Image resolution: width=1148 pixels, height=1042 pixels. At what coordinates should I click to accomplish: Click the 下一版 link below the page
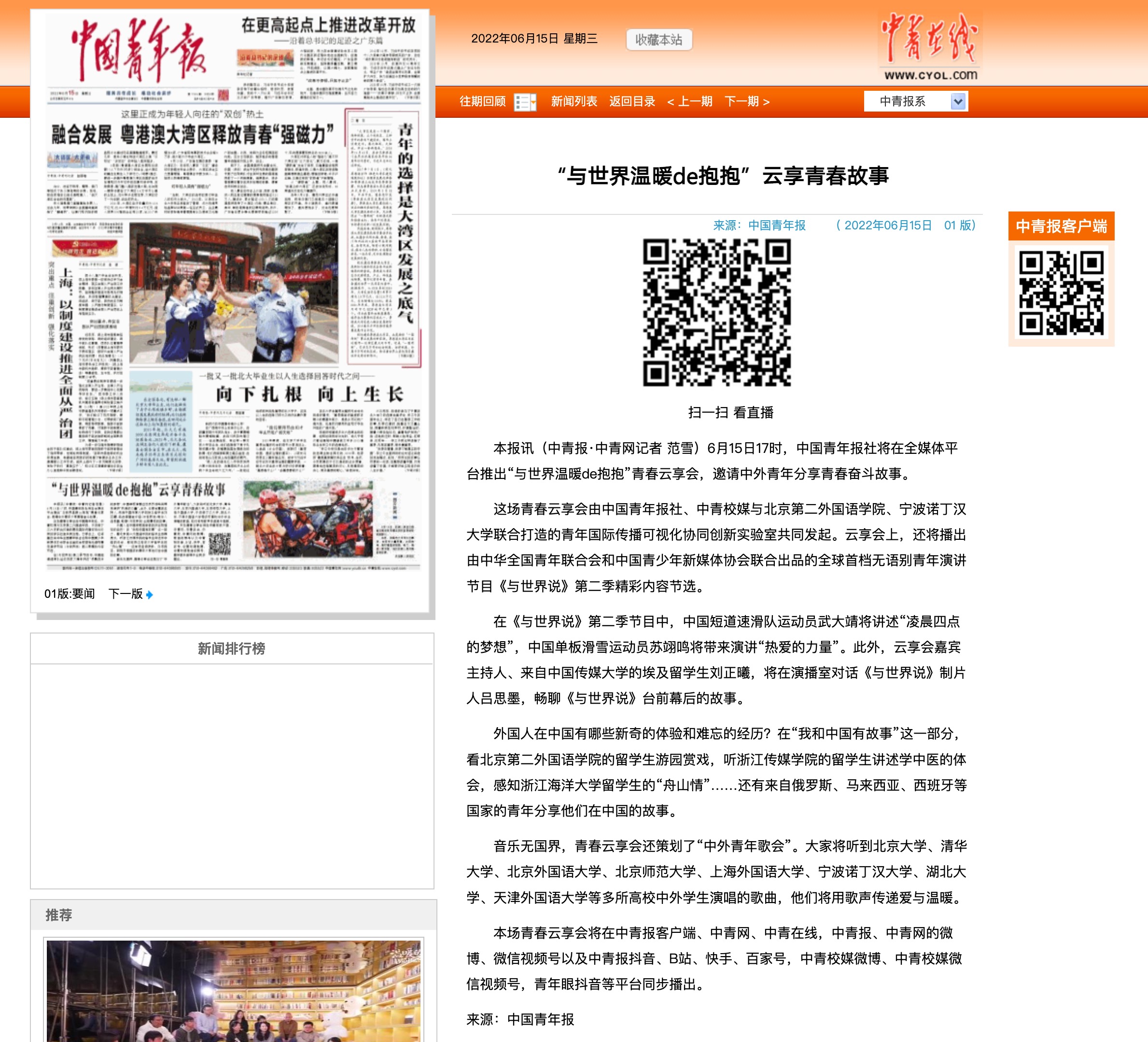126,594
